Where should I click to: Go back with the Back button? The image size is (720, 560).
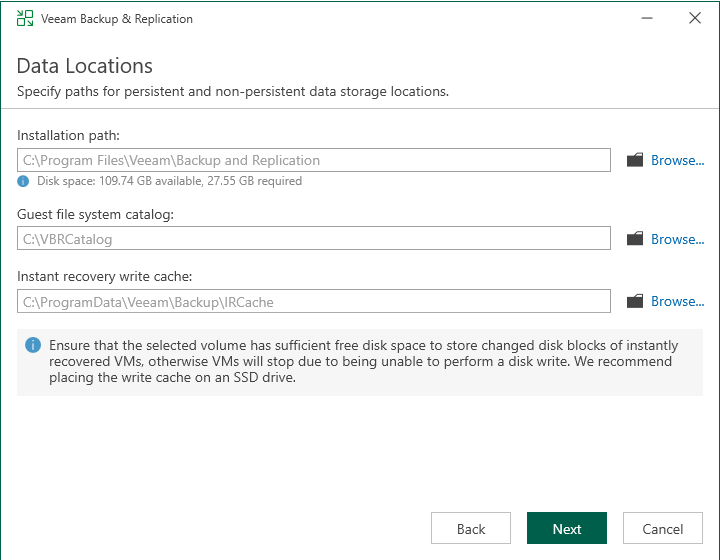[471, 529]
